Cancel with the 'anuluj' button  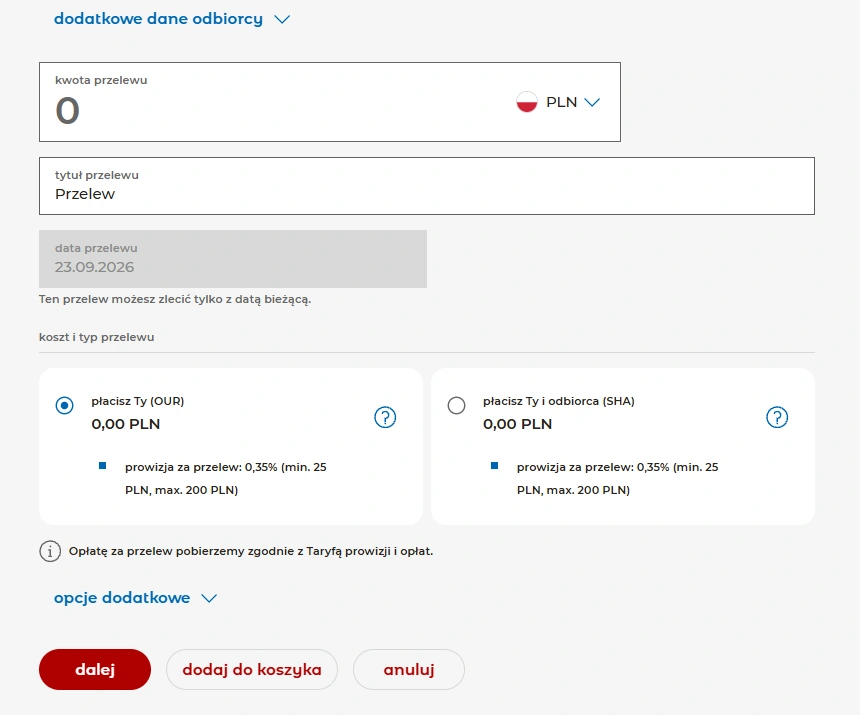coord(409,669)
